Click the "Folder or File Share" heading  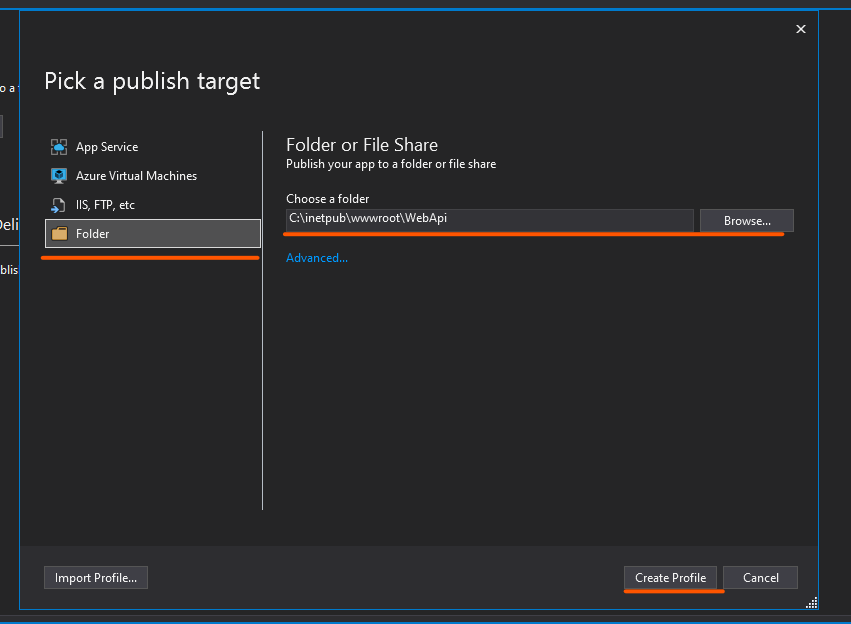362,145
